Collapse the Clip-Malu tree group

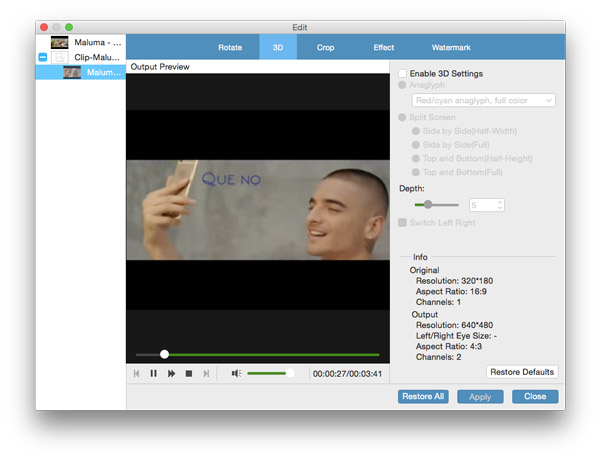point(43,57)
